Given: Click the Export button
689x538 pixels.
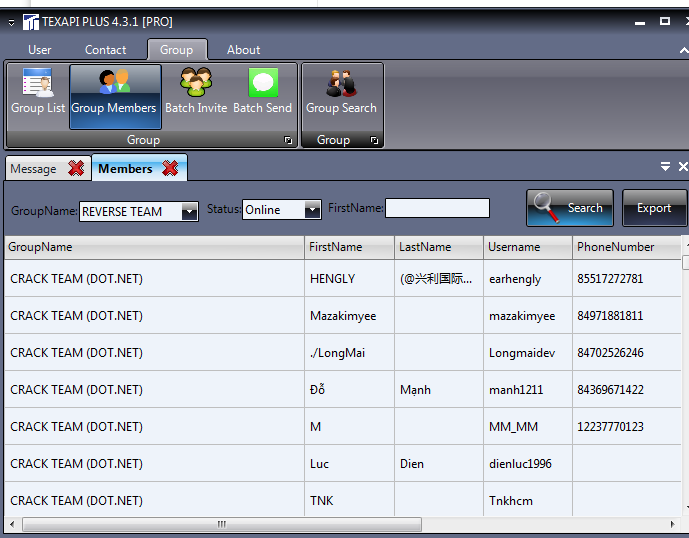Looking at the screenshot, I should tap(654, 208).
